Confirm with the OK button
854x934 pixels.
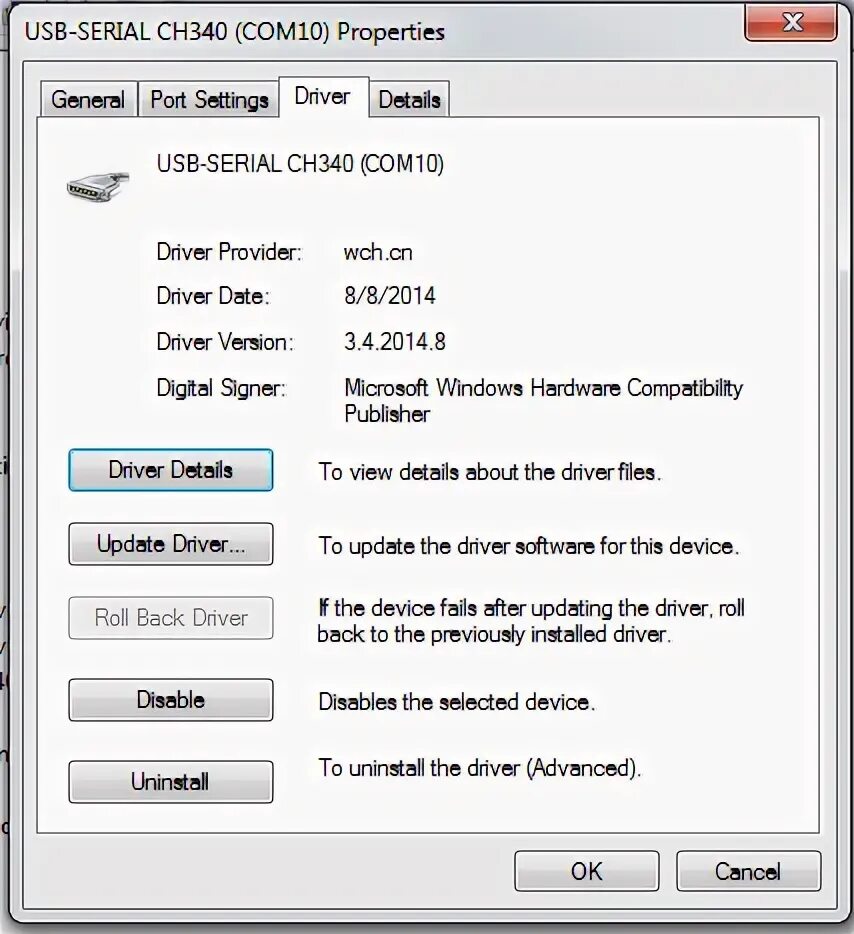point(587,871)
